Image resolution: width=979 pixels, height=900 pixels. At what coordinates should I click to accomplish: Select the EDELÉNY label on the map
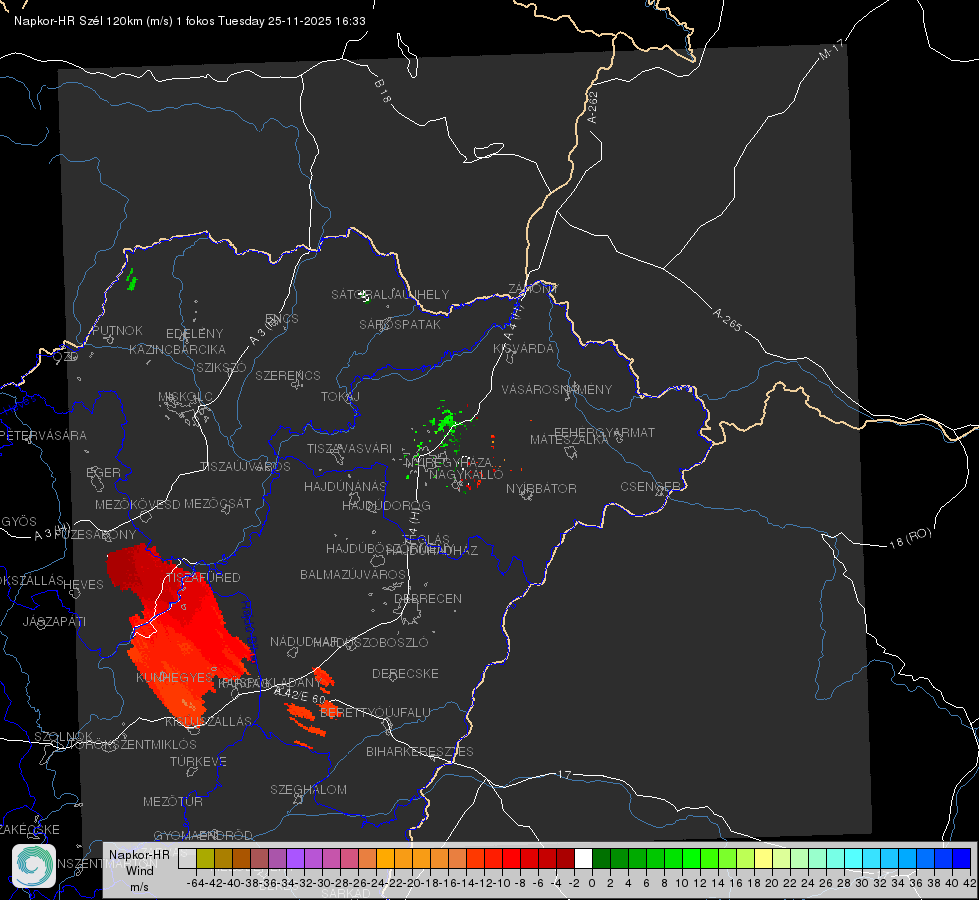pos(194,334)
